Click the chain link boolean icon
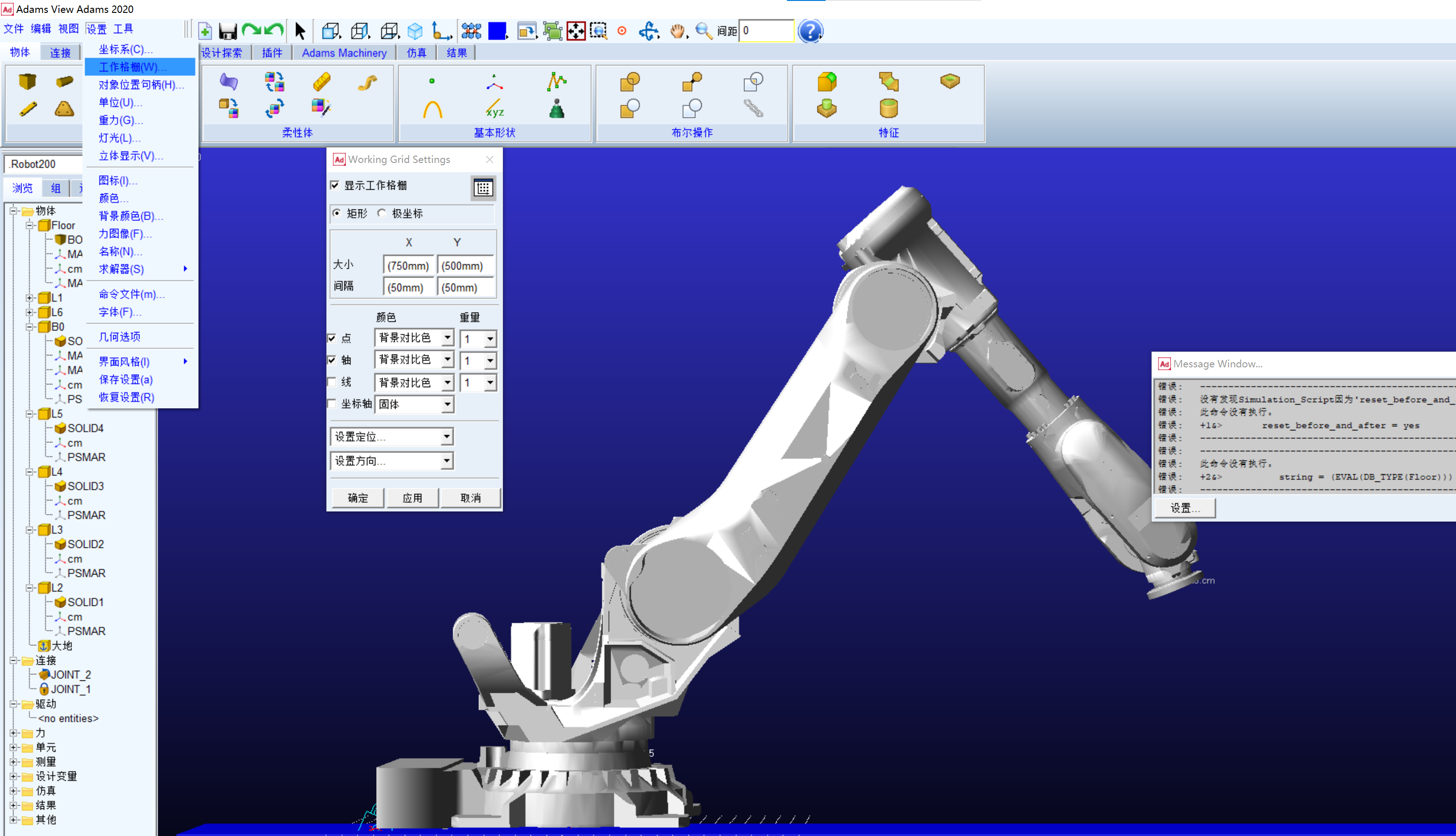Image resolution: width=1456 pixels, height=836 pixels. (753, 108)
